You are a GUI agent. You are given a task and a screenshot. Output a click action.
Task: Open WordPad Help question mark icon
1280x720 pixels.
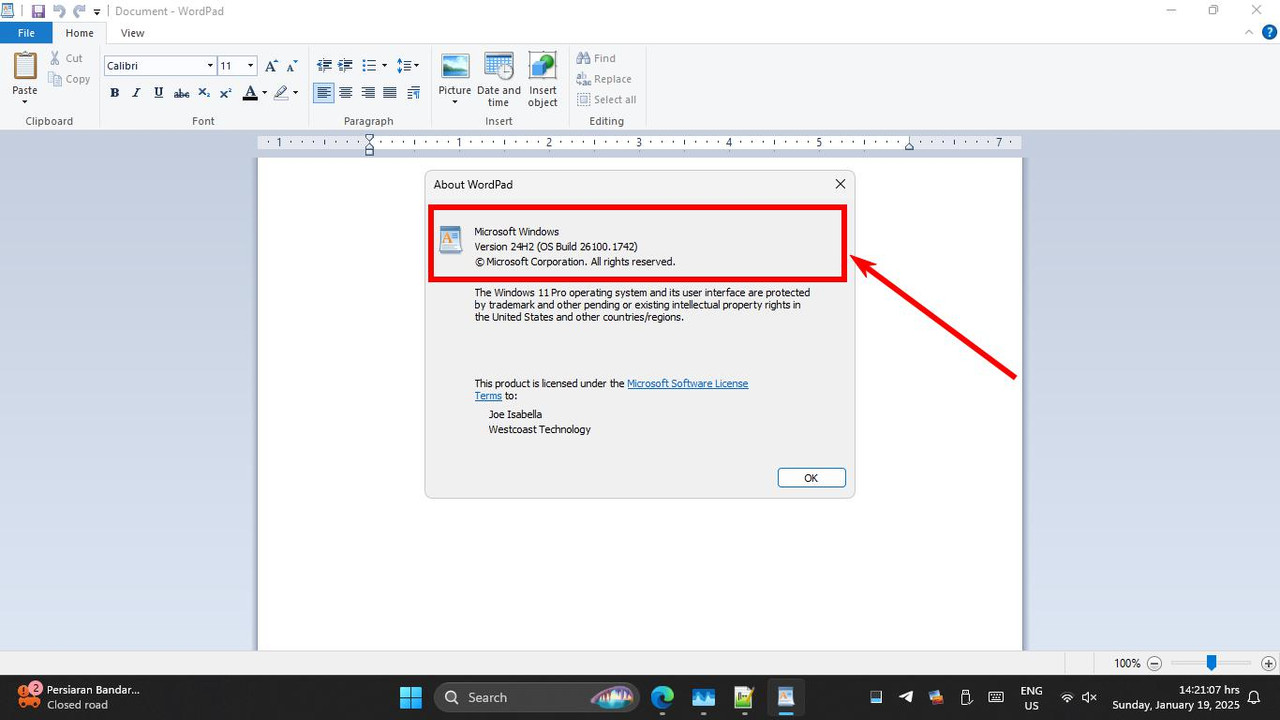click(1270, 32)
